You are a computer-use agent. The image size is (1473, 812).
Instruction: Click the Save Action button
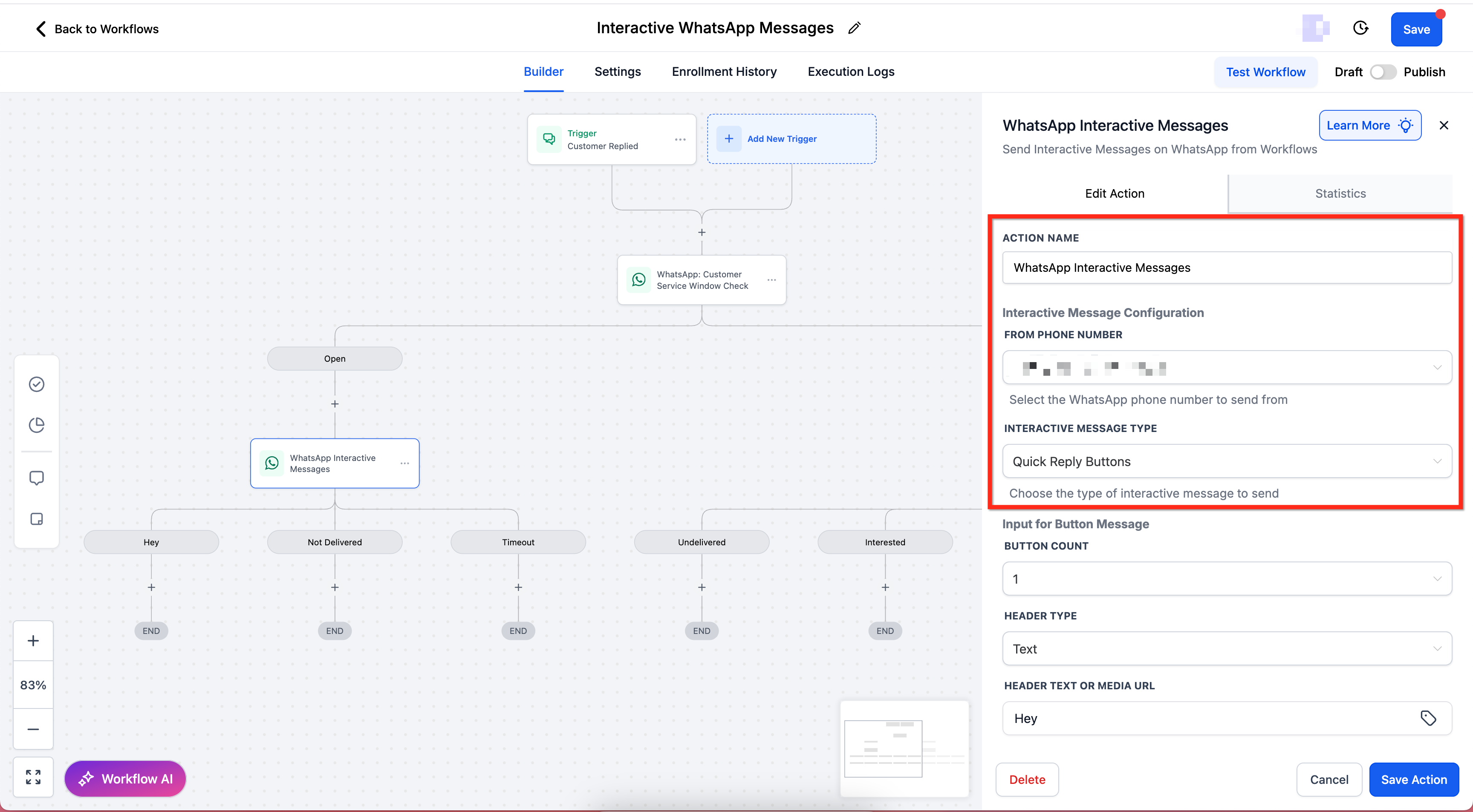tap(1413, 780)
